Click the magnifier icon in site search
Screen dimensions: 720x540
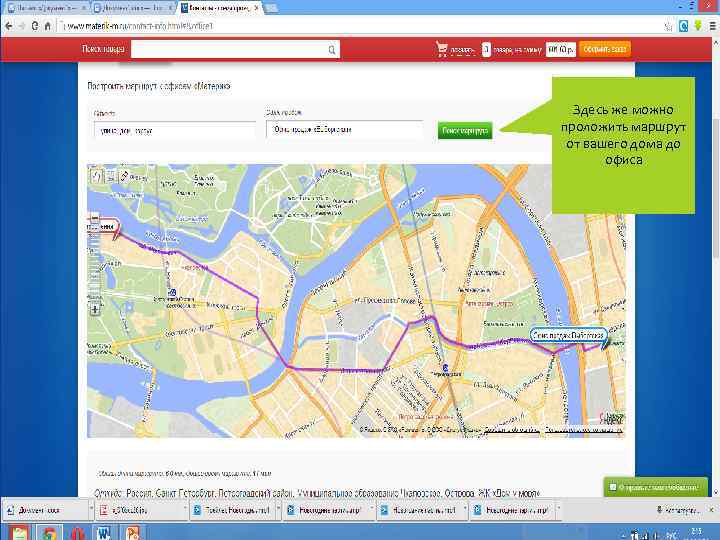click(x=332, y=50)
